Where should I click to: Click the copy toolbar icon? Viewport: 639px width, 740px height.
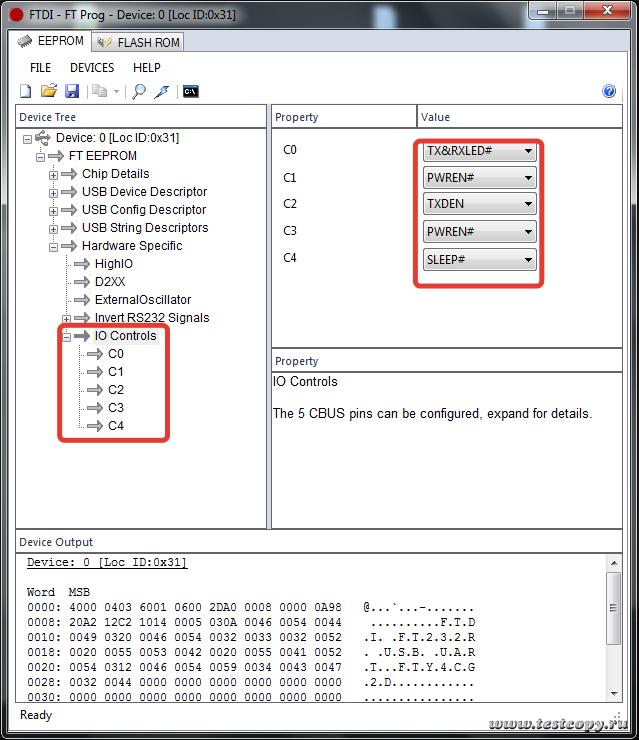99,91
